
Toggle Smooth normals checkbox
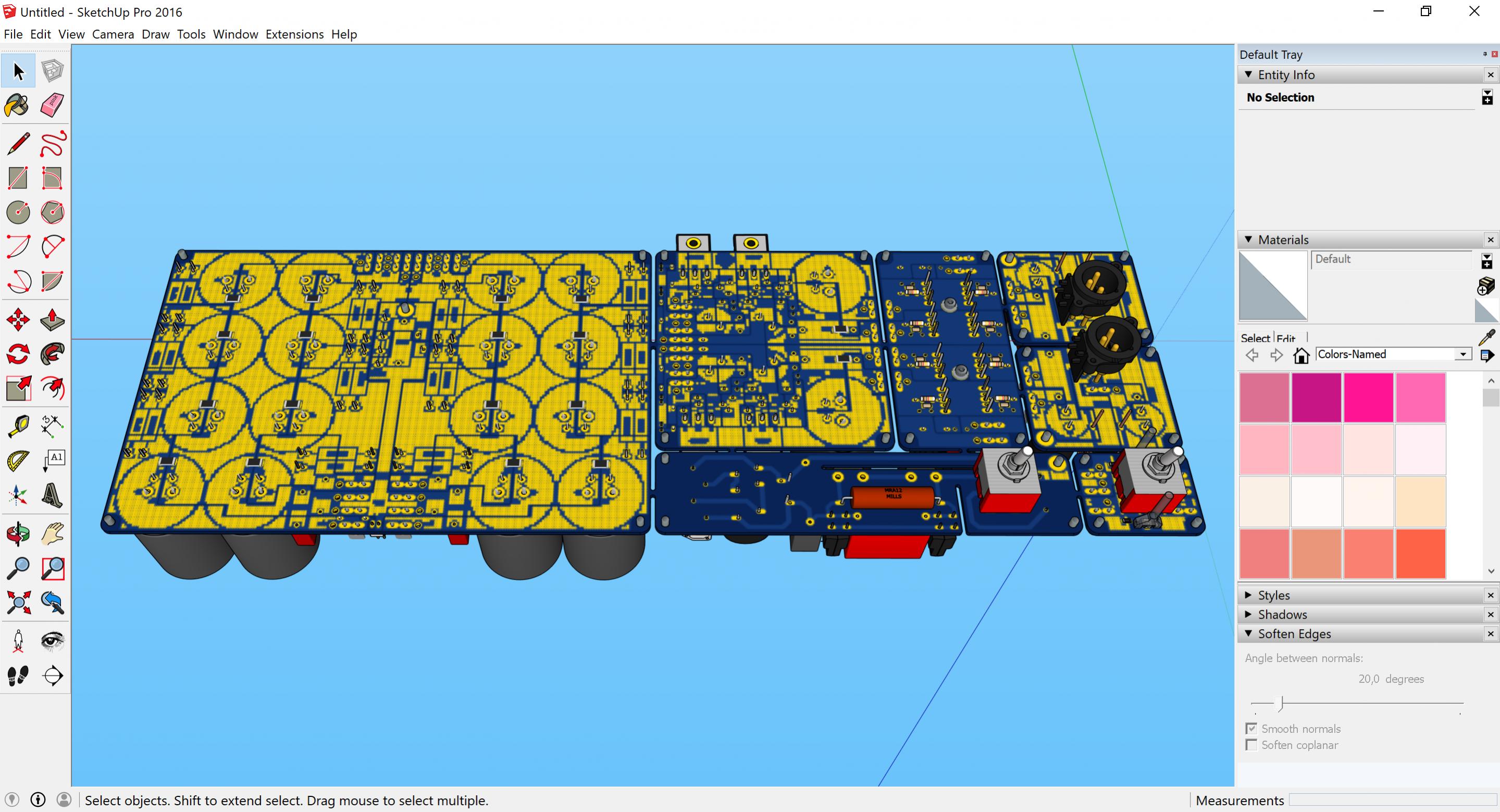(1251, 729)
